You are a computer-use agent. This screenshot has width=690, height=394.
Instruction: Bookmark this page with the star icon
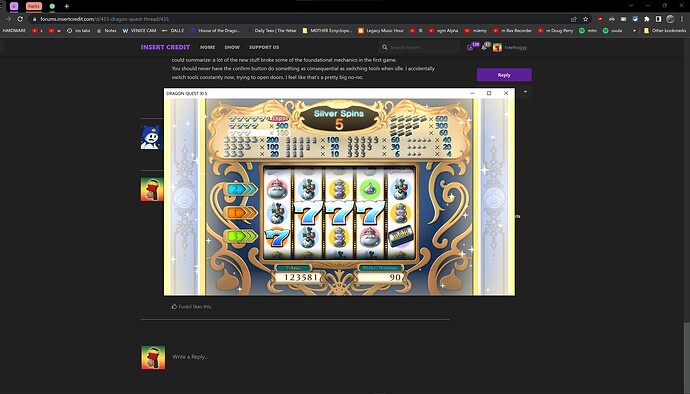[585, 19]
